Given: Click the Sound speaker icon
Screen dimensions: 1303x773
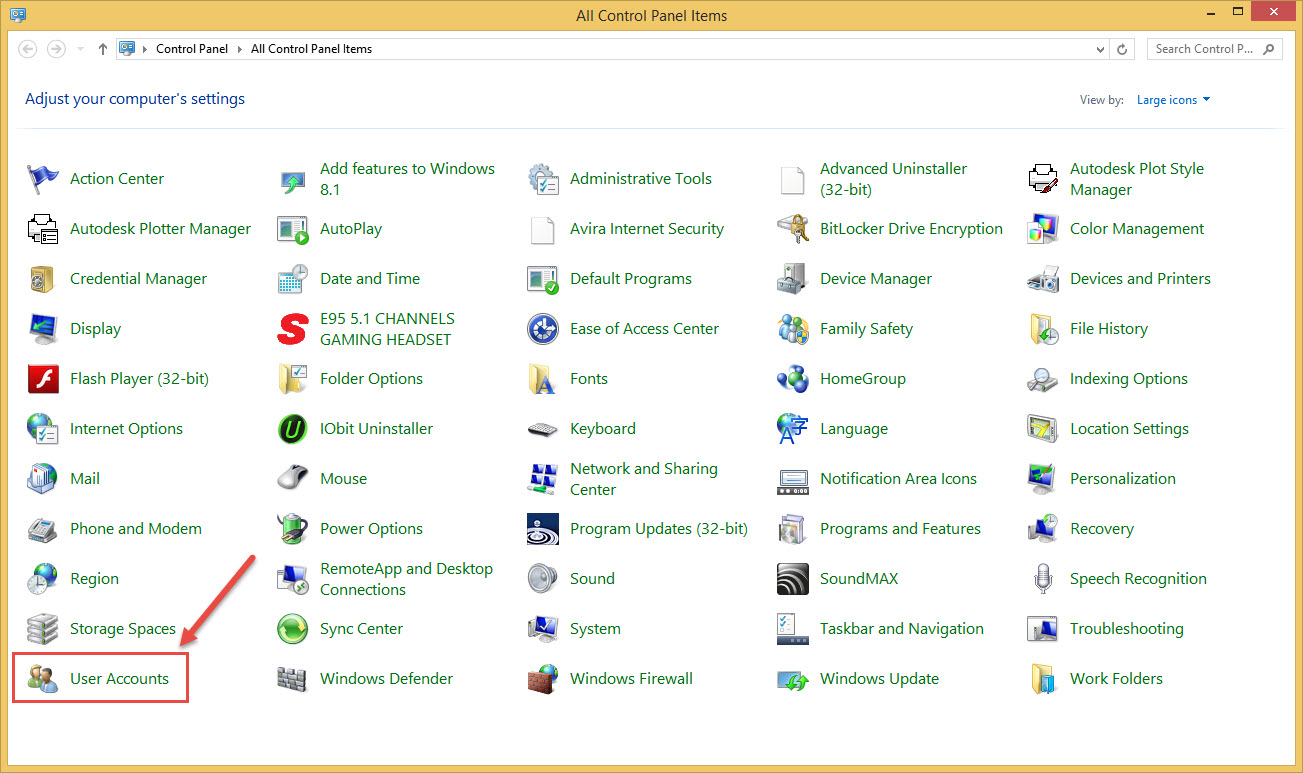Looking at the screenshot, I should 543,579.
